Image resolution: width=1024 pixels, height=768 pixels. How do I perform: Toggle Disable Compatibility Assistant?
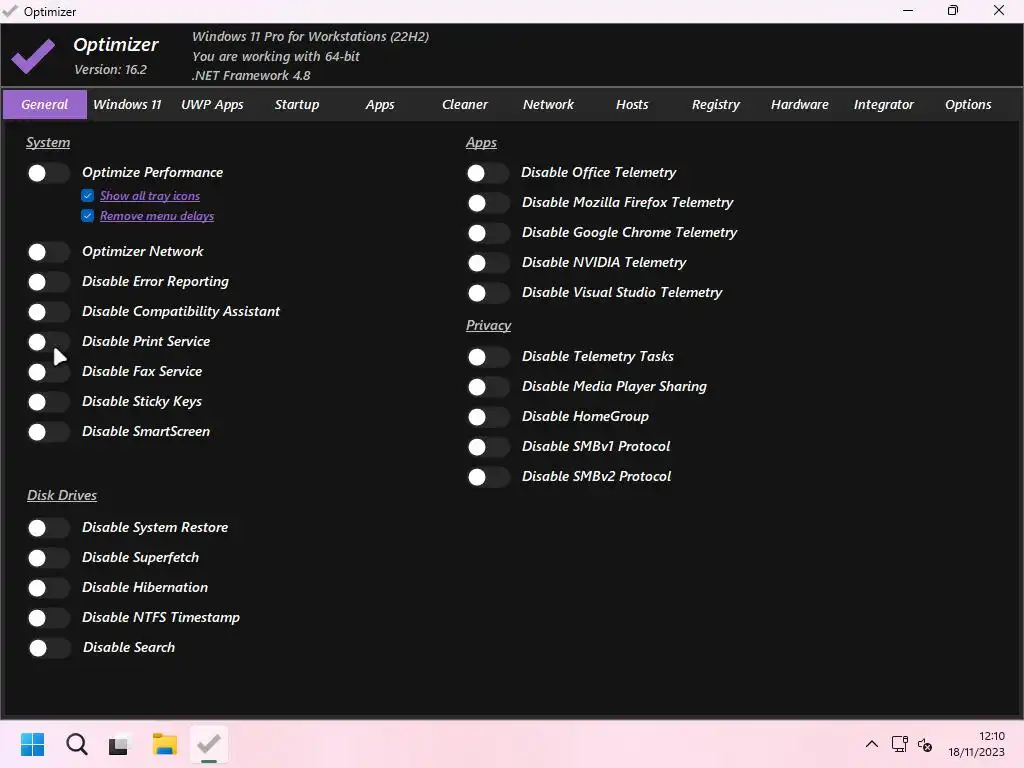click(x=48, y=312)
